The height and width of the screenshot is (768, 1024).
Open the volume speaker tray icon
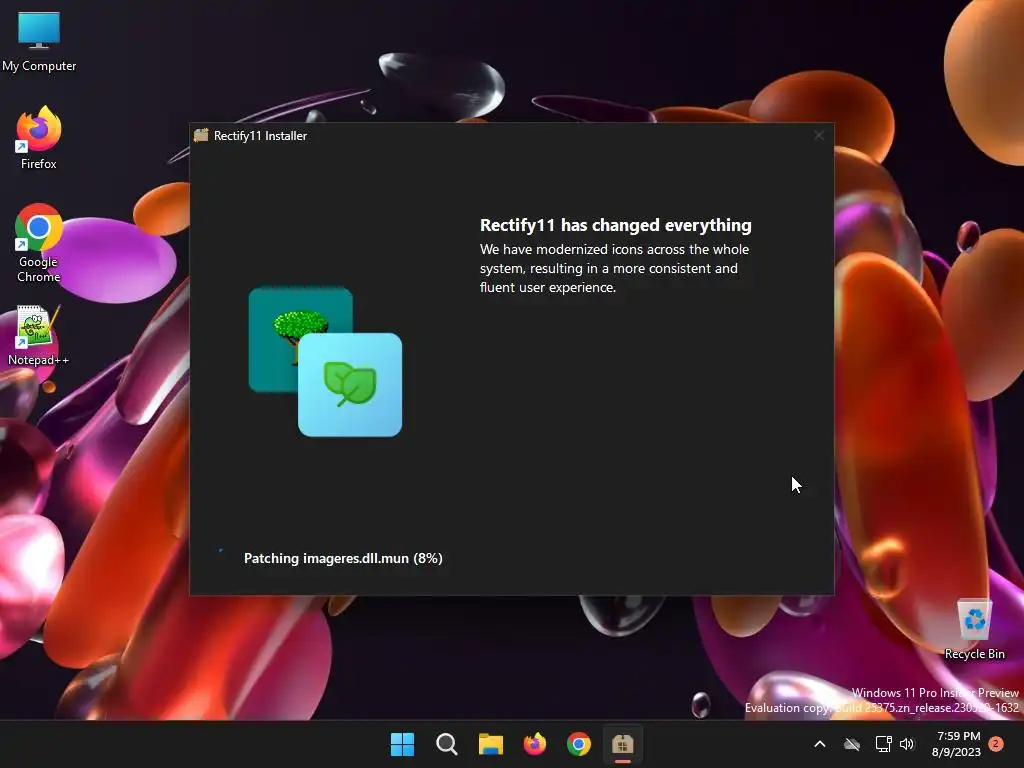tap(907, 744)
